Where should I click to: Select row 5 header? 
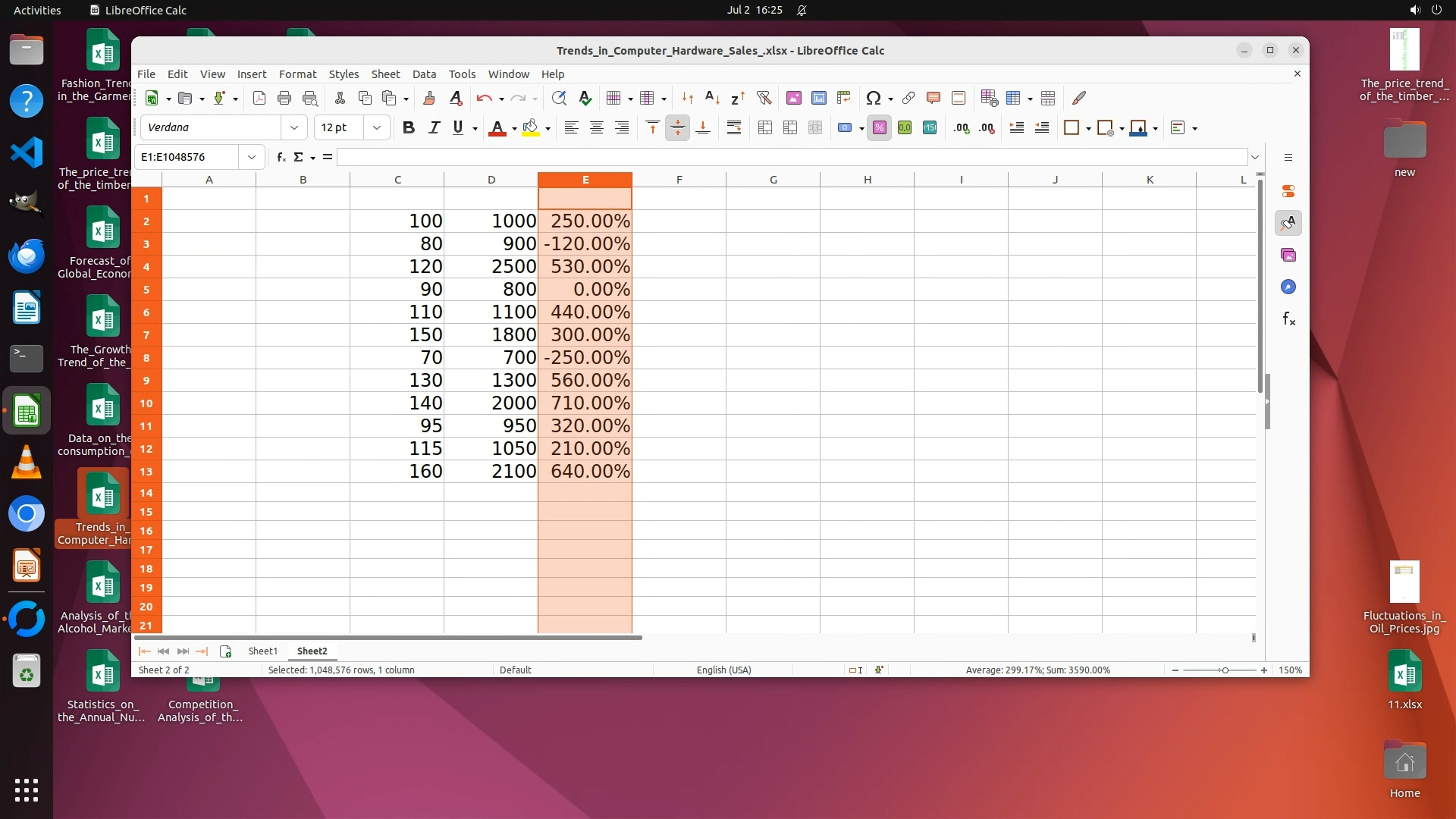[146, 289]
